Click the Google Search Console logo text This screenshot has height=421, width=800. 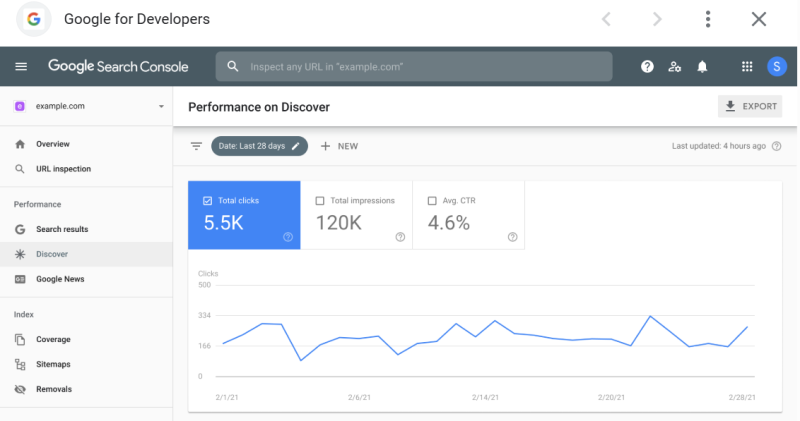coord(118,66)
